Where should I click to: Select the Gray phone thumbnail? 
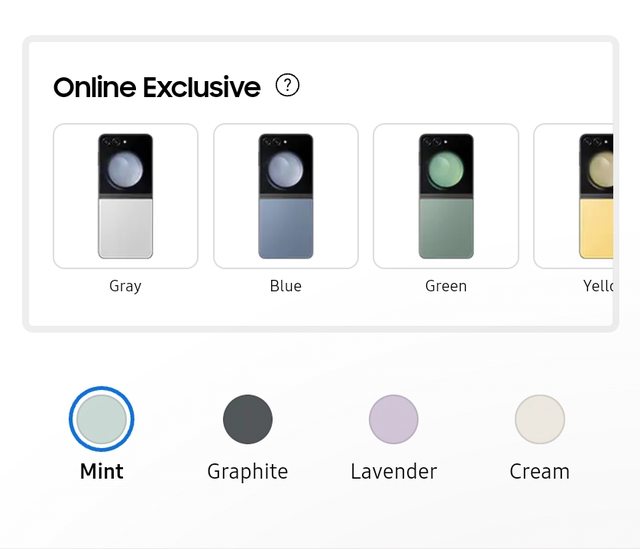click(125, 196)
